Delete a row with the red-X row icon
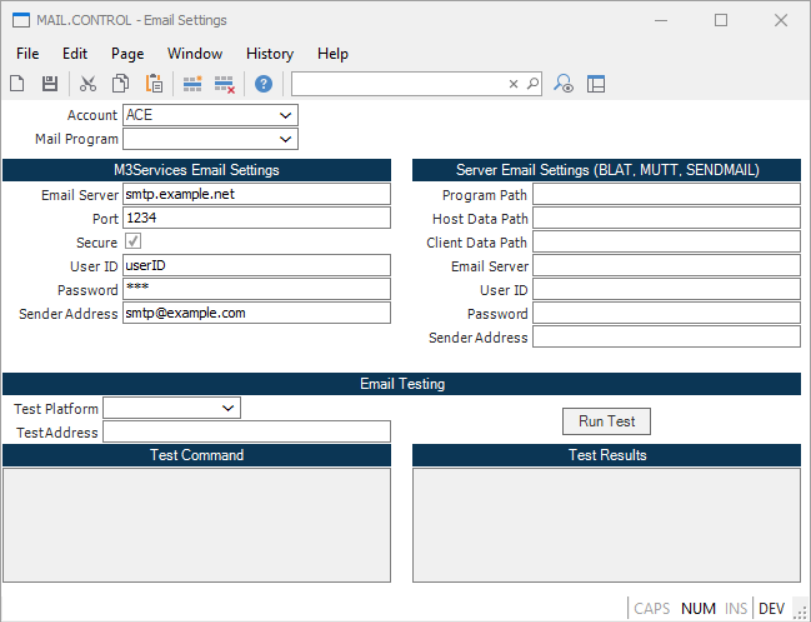811x622 pixels. pos(224,83)
